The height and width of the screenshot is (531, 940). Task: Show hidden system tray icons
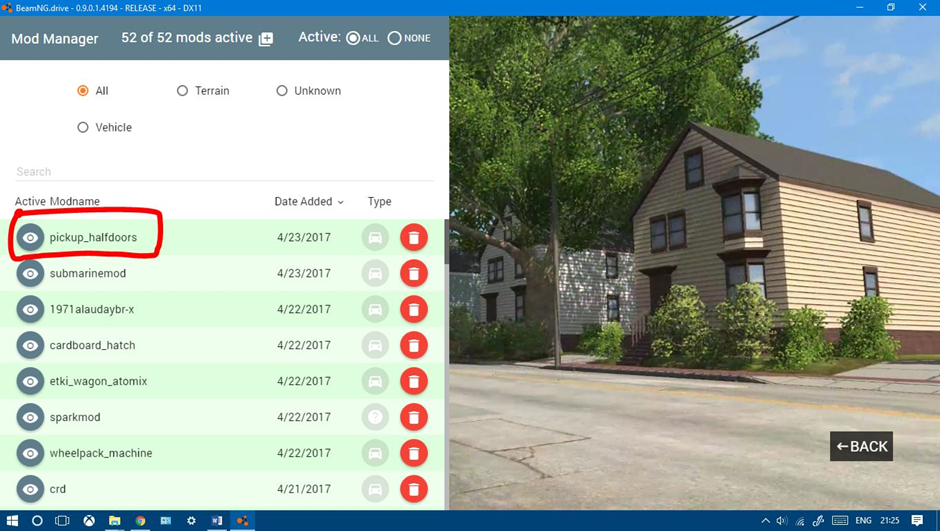(766, 521)
